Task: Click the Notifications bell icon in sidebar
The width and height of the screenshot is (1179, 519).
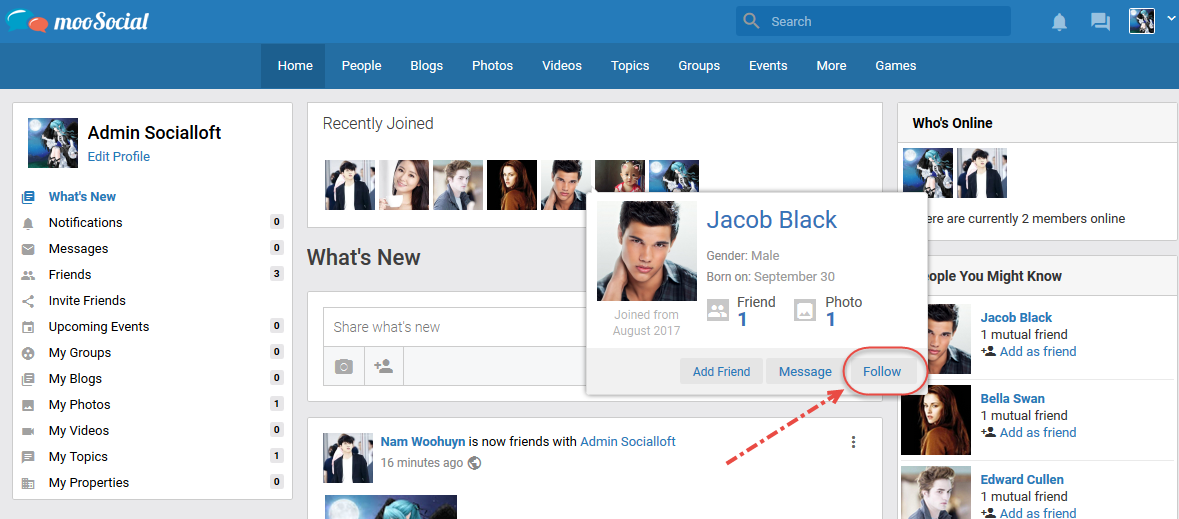Action: tap(29, 223)
